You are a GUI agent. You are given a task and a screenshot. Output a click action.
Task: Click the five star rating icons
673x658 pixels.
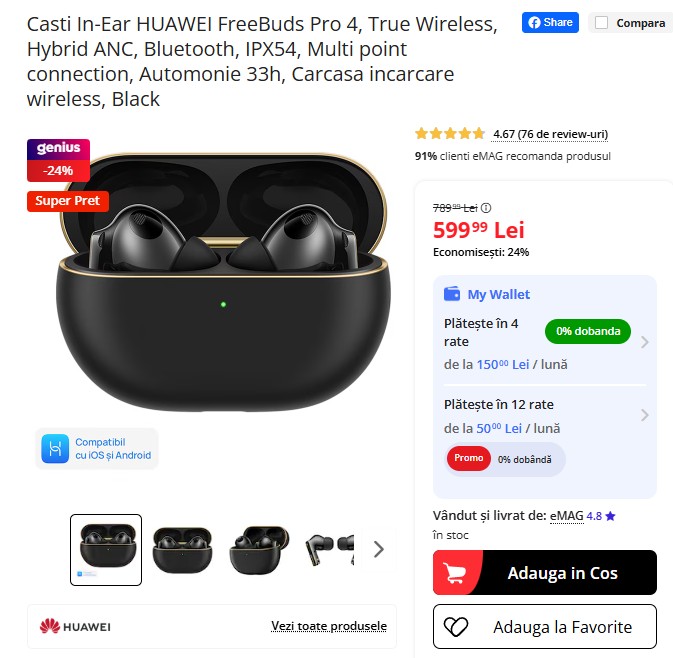[450, 134]
